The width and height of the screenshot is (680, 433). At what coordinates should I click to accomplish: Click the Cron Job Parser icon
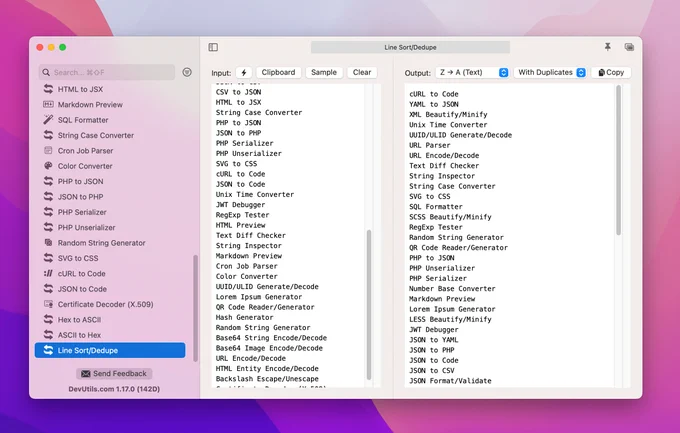coord(48,151)
